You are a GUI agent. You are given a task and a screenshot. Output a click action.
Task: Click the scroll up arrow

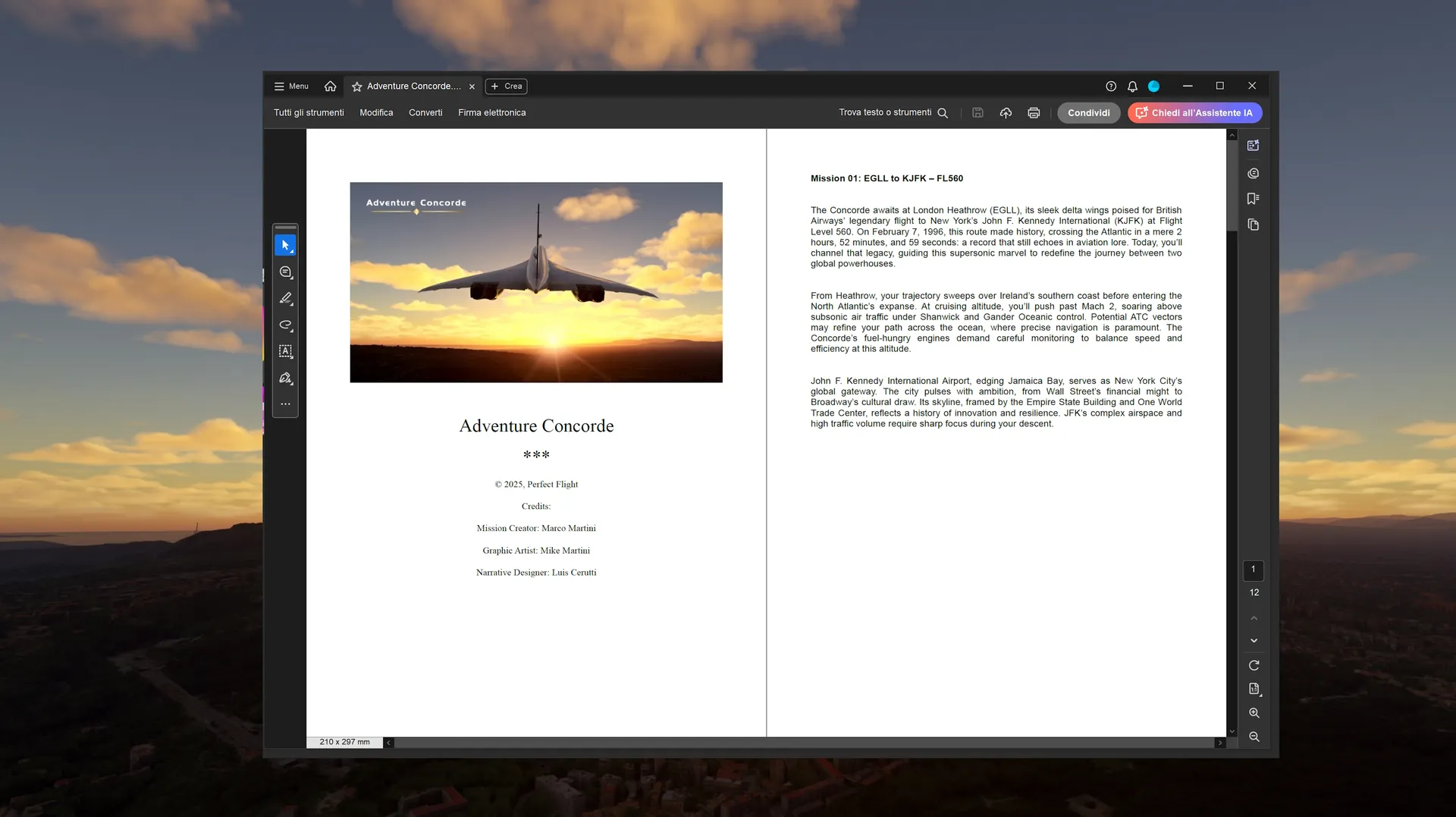click(1232, 135)
